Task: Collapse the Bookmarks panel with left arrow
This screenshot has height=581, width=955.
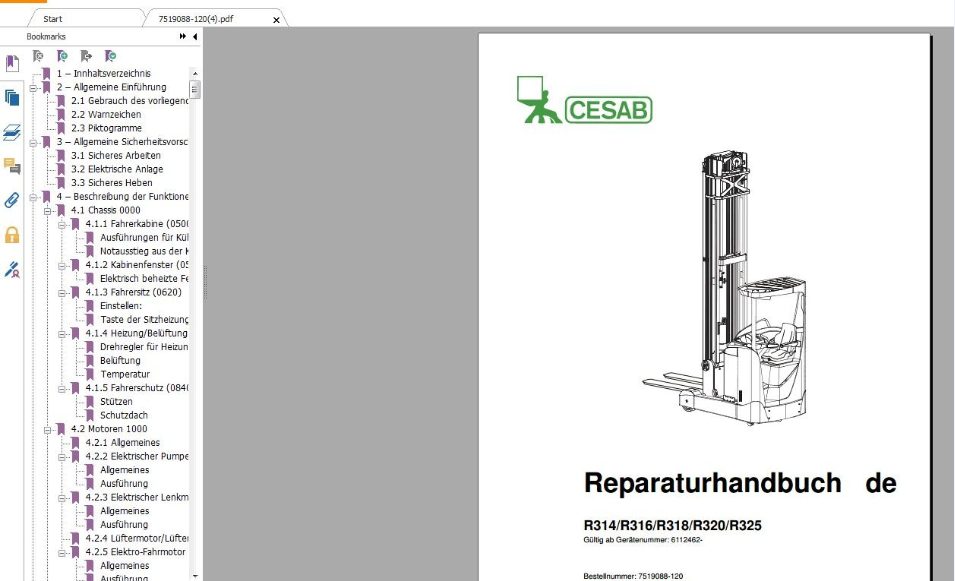Action: click(195, 37)
